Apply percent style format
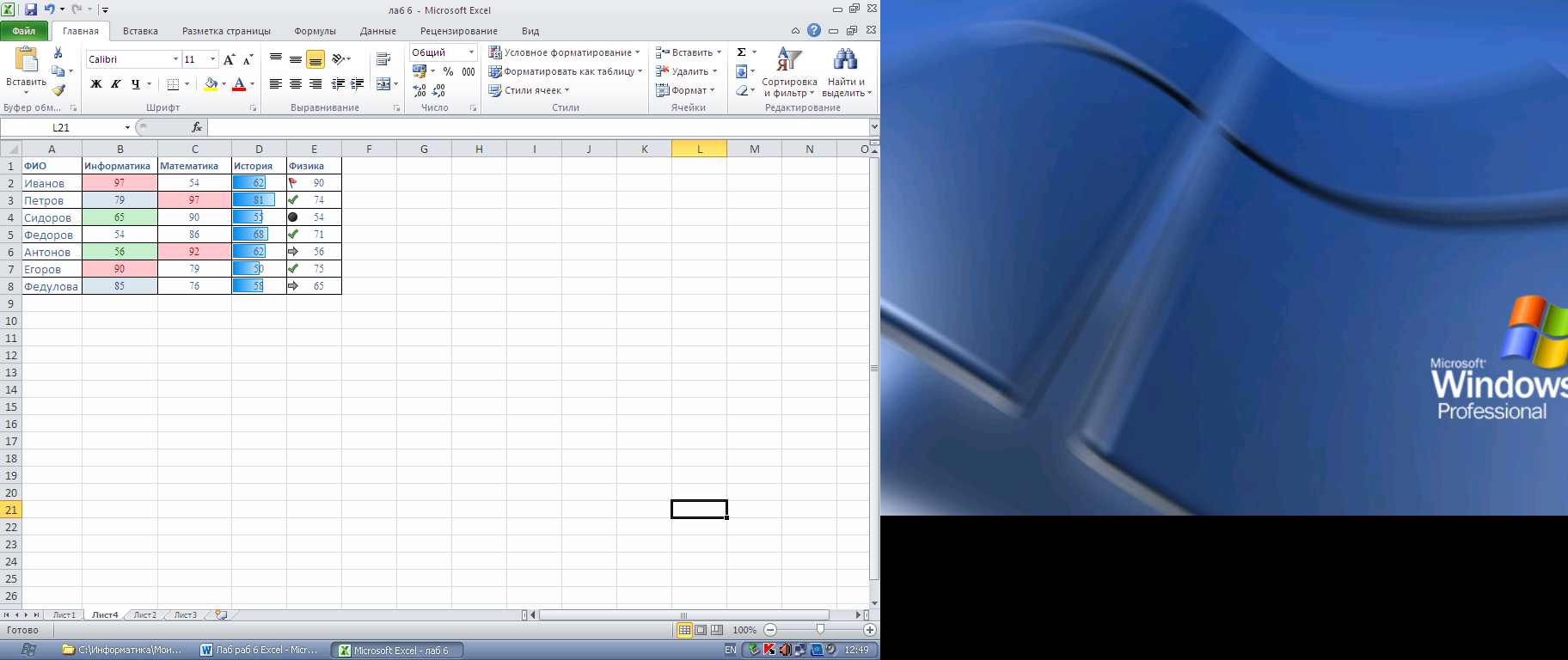Viewport: 1568px width, 660px height. pyautogui.click(x=448, y=71)
